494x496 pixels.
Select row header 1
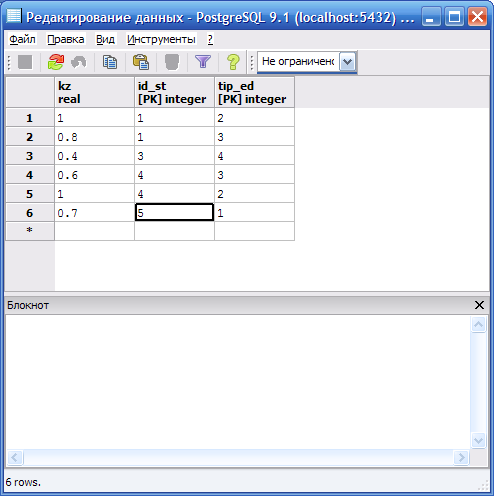point(30,118)
